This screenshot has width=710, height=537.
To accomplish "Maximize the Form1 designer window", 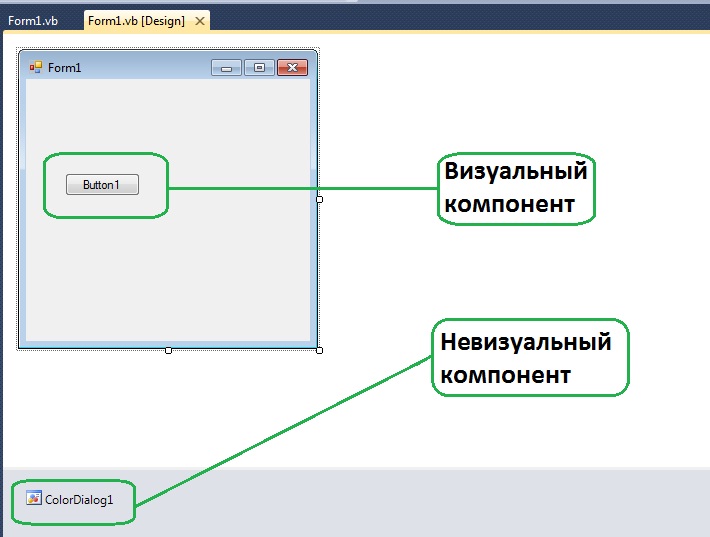I will tap(259, 68).
